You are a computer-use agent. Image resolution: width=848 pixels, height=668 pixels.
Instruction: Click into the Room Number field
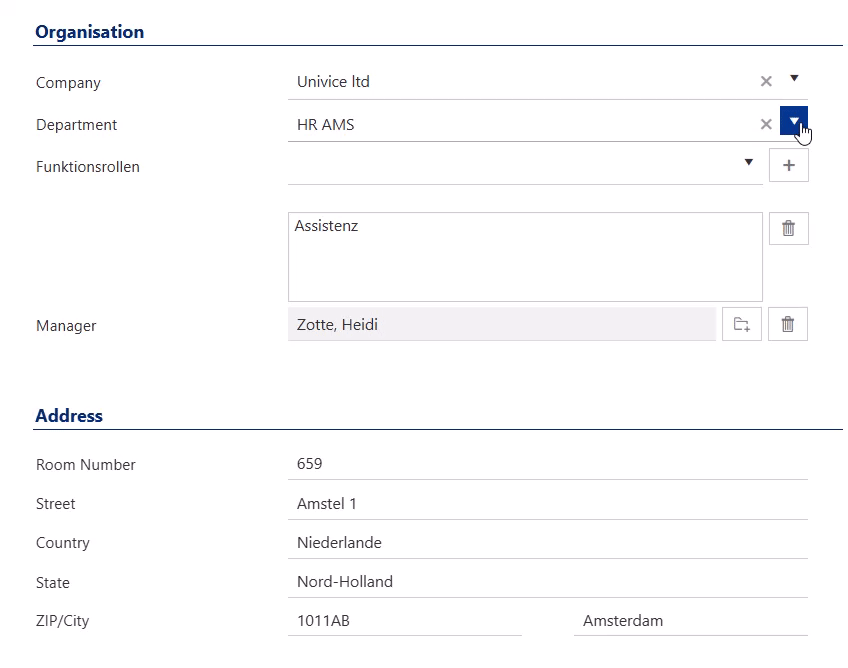450,463
